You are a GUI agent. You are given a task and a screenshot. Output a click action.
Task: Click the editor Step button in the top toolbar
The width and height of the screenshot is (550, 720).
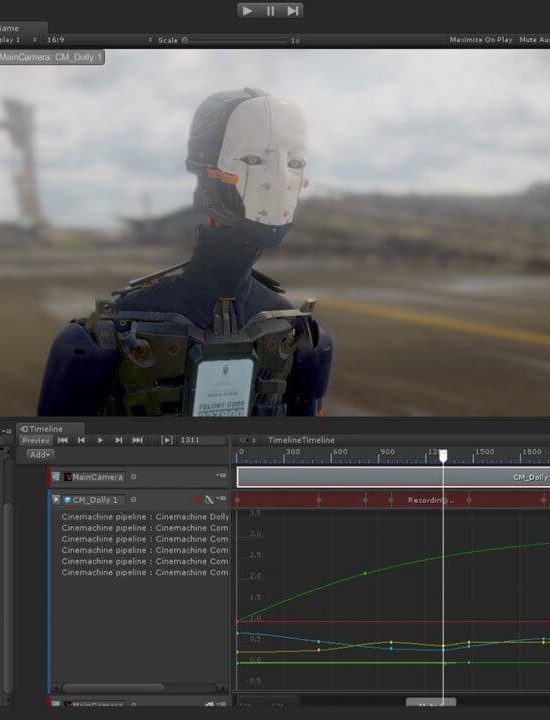pos(292,10)
